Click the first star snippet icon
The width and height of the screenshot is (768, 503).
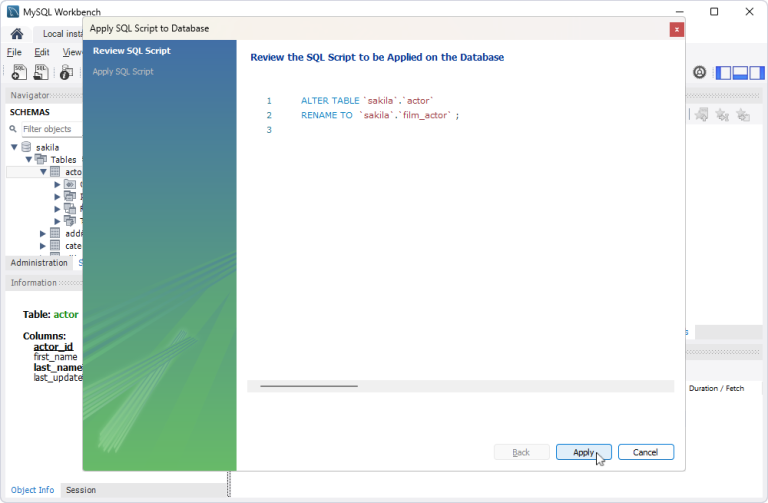coord(701,115)
